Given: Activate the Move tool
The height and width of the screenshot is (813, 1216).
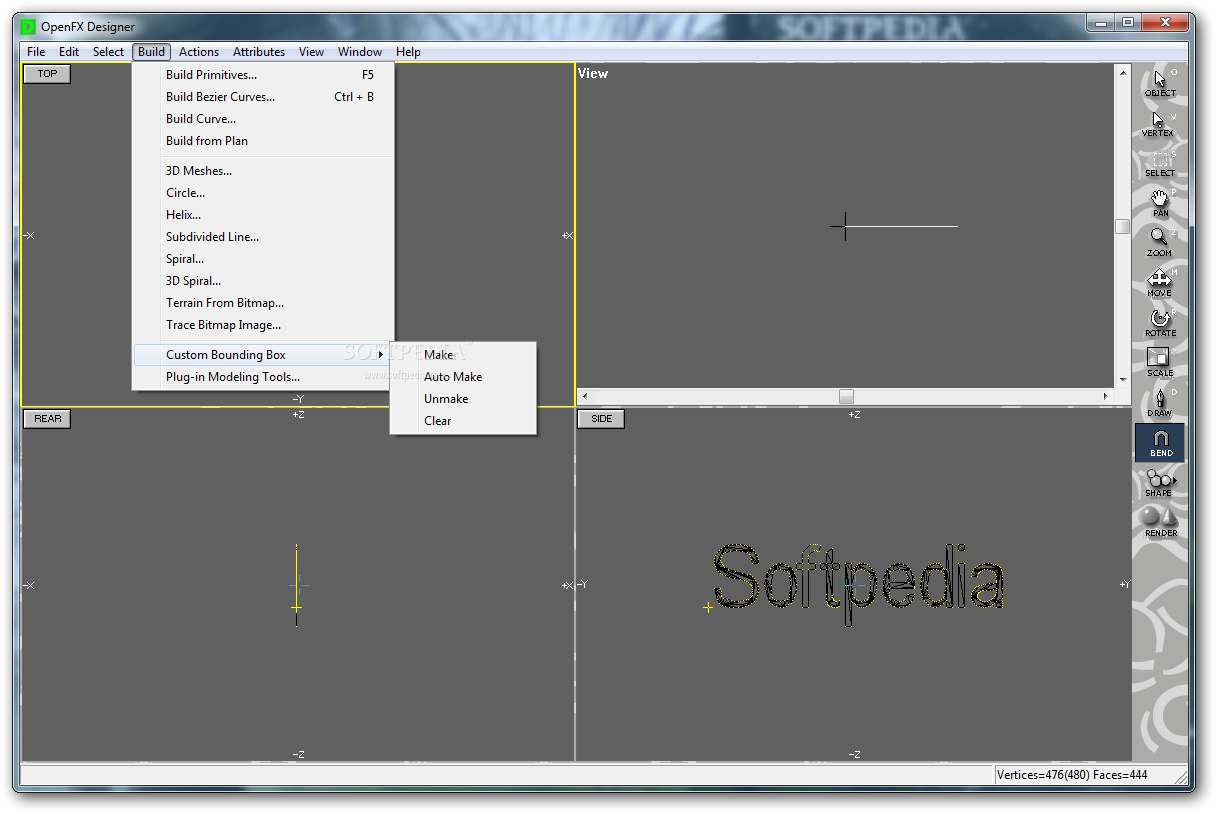Looking at the screenshot, I should 1159,283.
